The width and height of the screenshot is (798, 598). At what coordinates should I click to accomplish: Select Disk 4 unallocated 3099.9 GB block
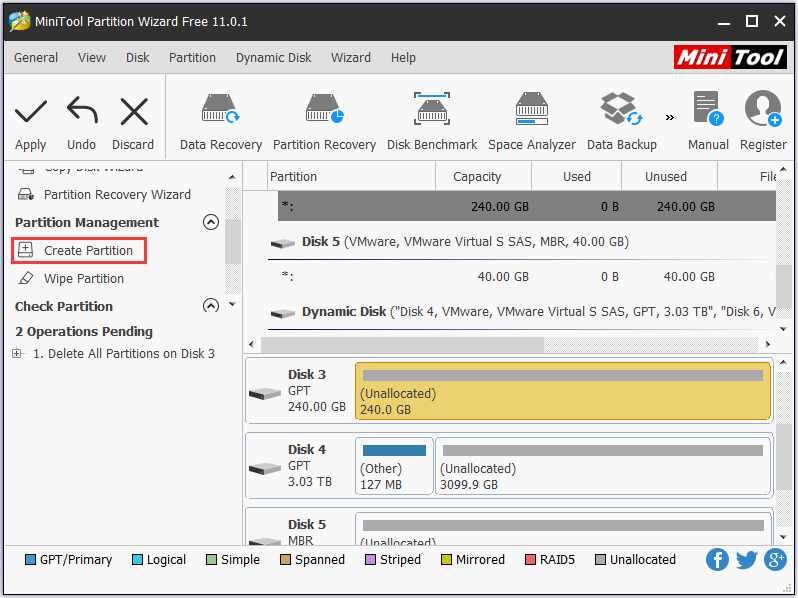603,466
